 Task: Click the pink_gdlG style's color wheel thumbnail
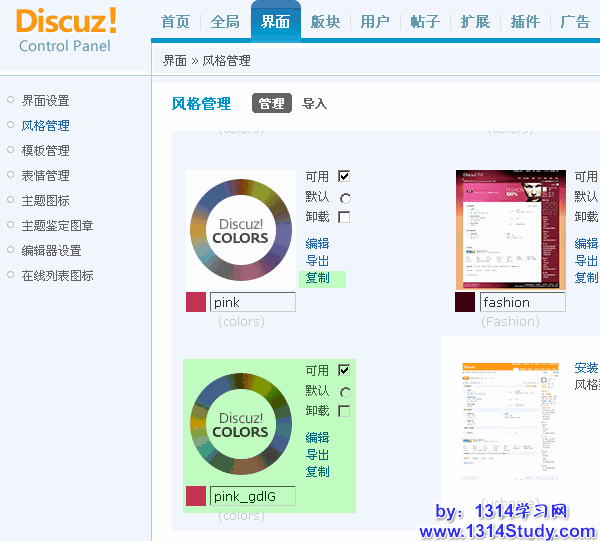click(x=240, y=422)
